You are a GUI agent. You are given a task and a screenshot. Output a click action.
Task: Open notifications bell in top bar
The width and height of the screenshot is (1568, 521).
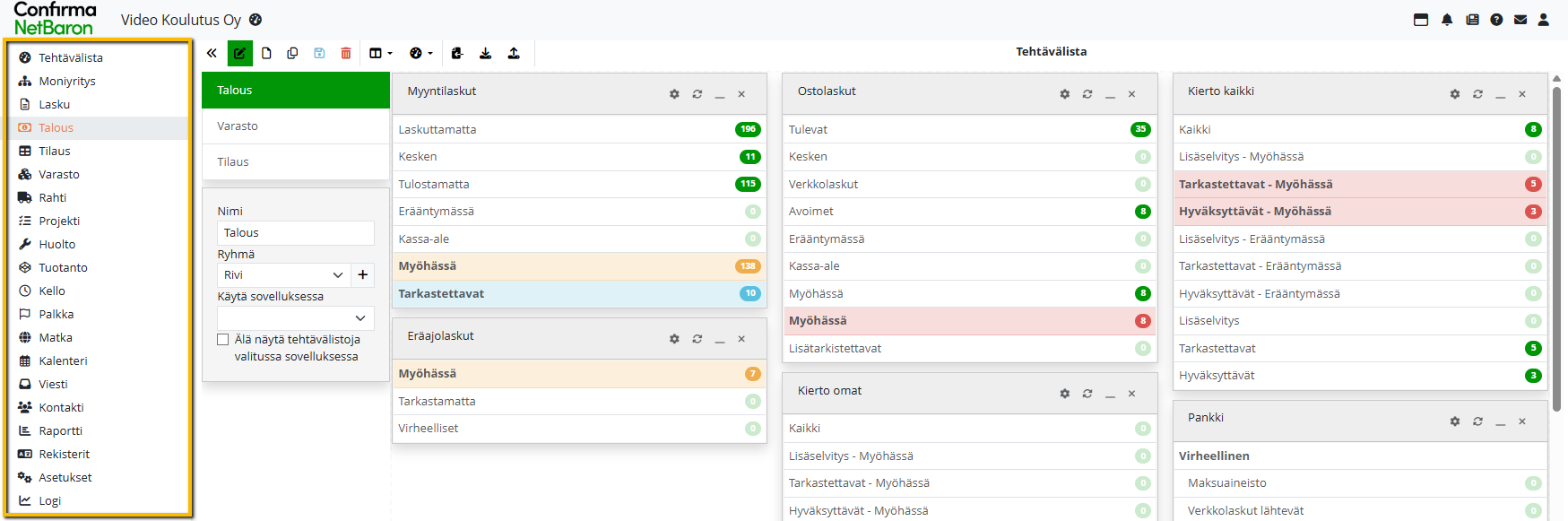[1447, 20]
